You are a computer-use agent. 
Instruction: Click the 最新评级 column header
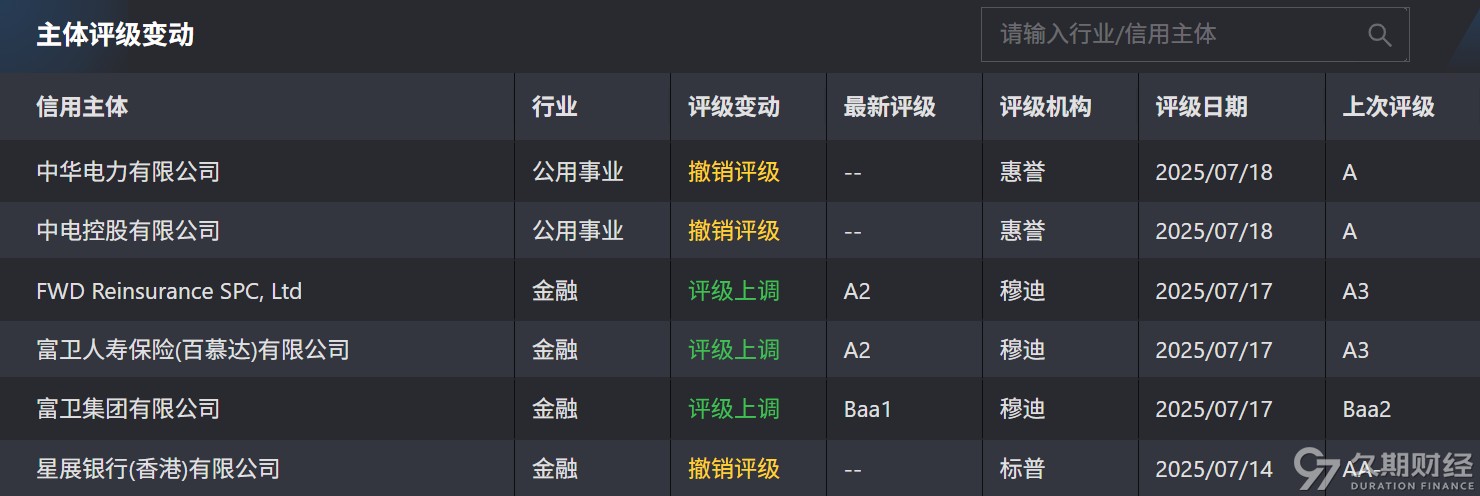click(889, 107)
